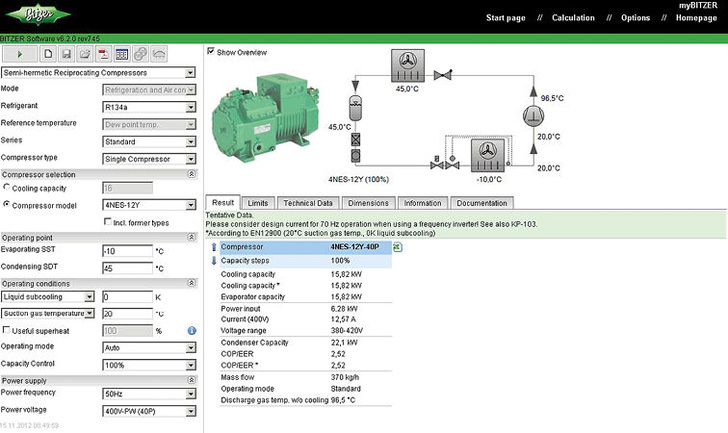Click the Liquid subcooling value field

tap(127, 297)
